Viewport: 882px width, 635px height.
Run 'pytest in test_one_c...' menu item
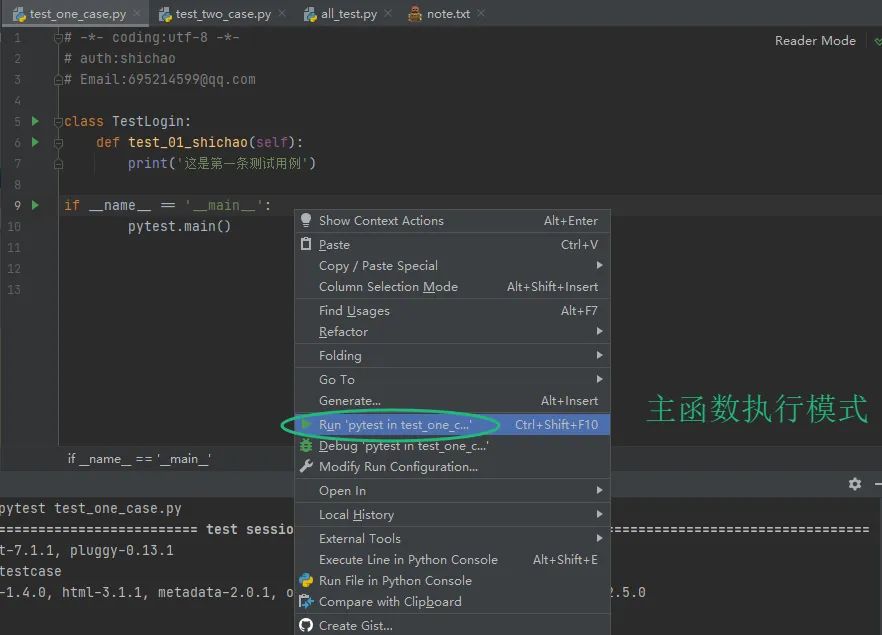(452, 425)
